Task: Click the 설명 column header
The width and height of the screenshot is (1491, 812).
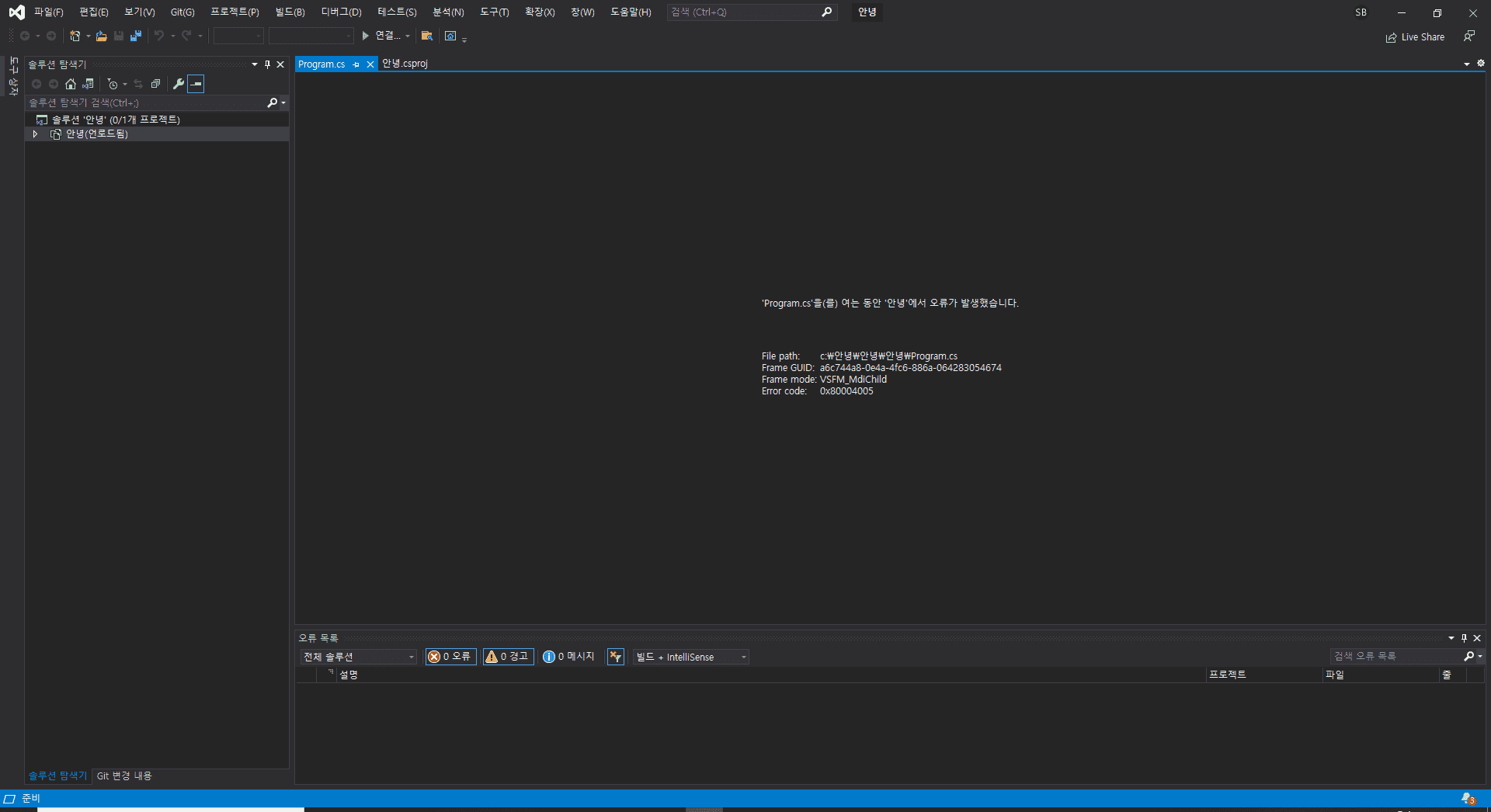Action: [x=349, y=675]
